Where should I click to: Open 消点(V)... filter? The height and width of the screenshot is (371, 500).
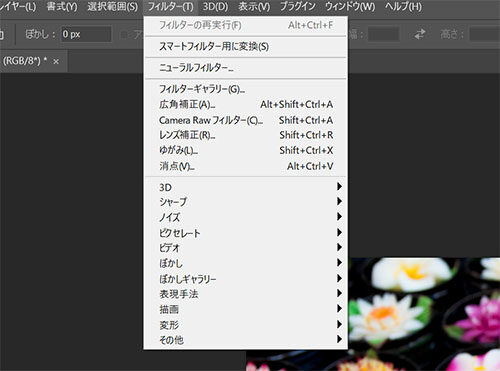click(x=246, y=166)
